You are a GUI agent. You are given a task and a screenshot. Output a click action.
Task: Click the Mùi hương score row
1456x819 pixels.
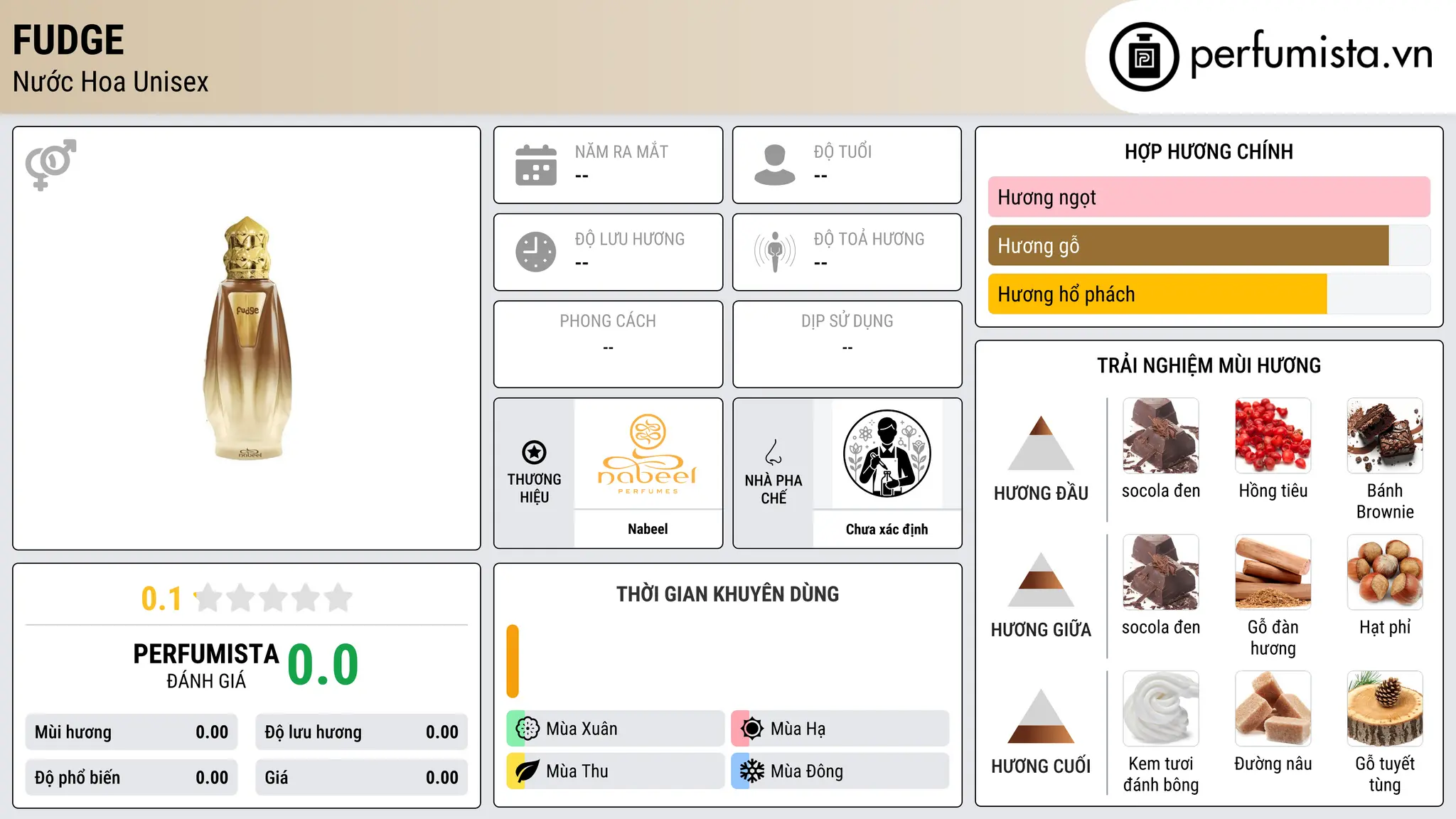point(132,732)
